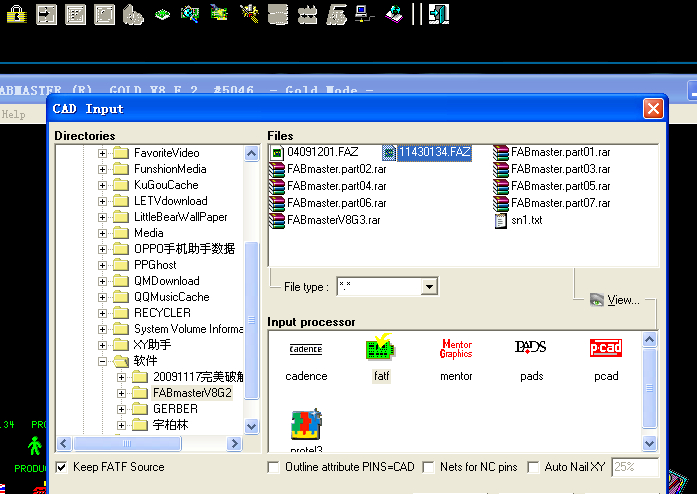This screenshot has height=494, width=697.
Task: Enable Outline attribute PINS=CAD checkbox
Action: tap(273, 467)
